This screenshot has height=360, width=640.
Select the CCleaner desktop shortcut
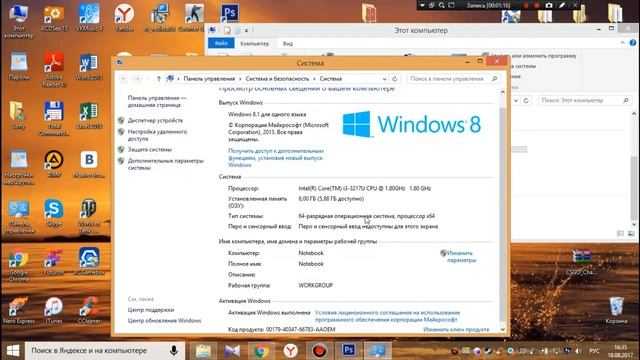pyautogui.click(x=89, y=310)
